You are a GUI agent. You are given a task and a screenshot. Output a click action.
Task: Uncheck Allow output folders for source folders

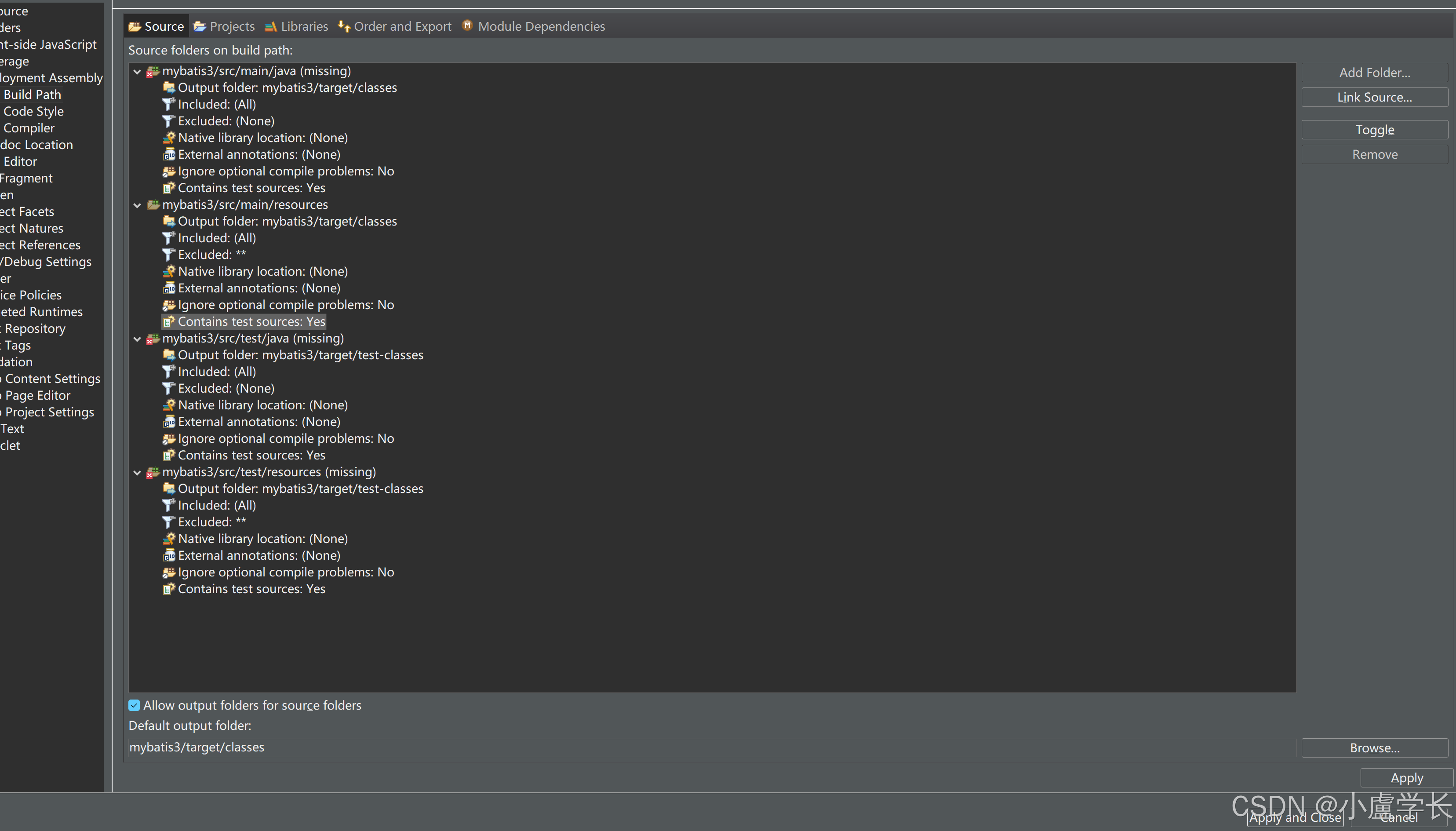[x=134, y=705]
